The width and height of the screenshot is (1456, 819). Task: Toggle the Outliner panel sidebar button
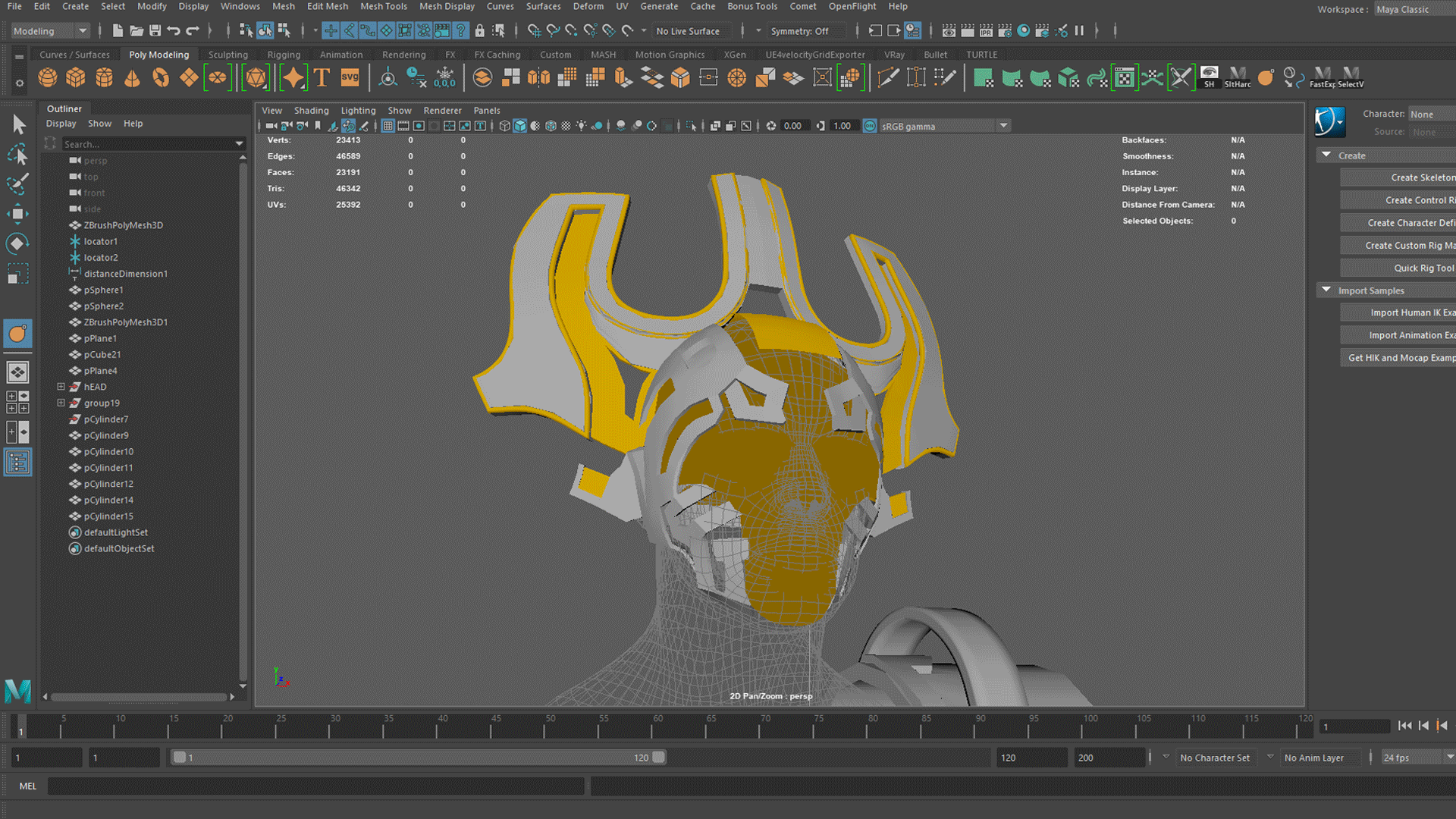pyautogui.click(x=17, y=462)
